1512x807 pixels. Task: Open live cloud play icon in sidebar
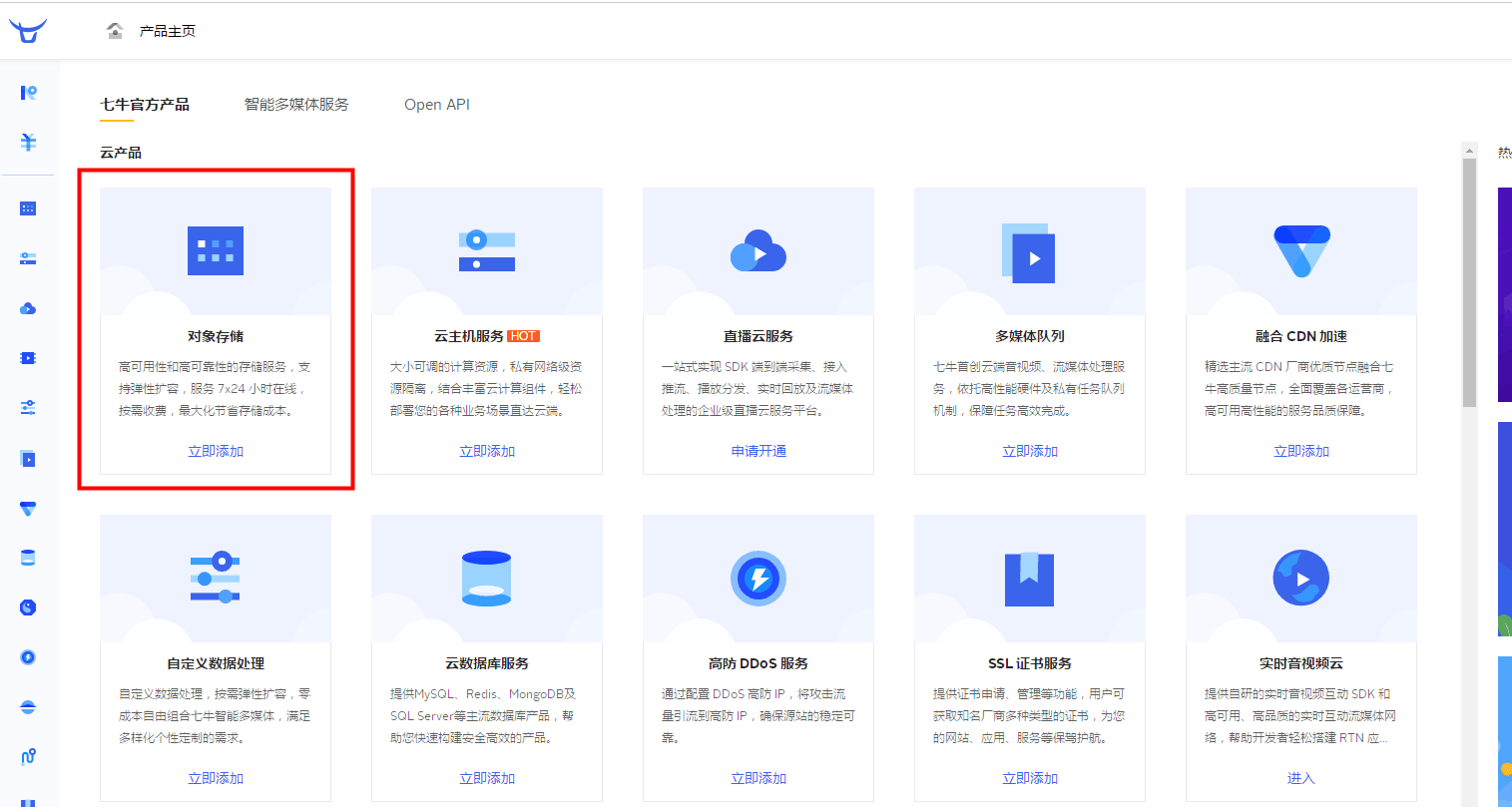coord(28,308)
